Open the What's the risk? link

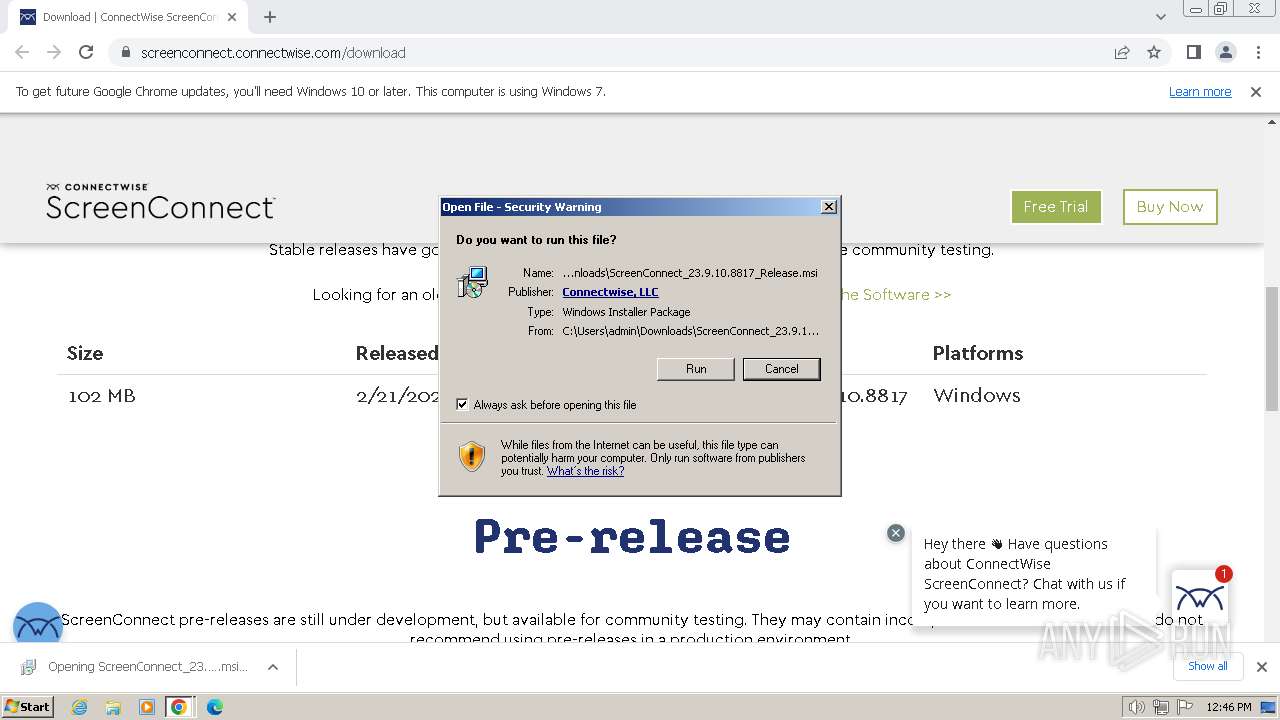[x=585, y=471]
